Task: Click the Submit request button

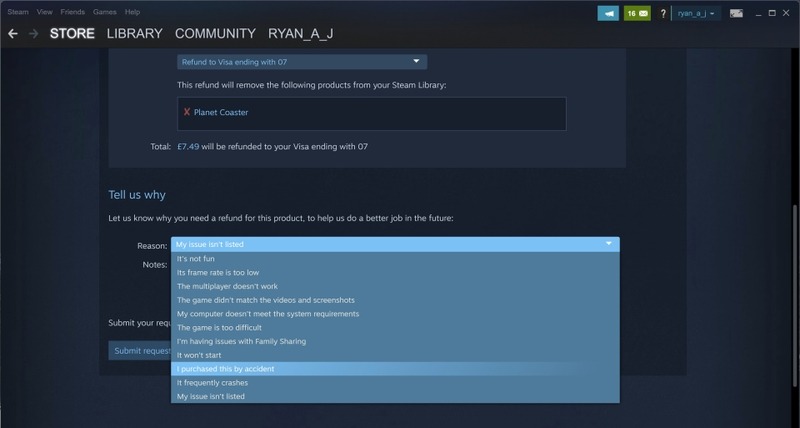Action: [140, 350]
